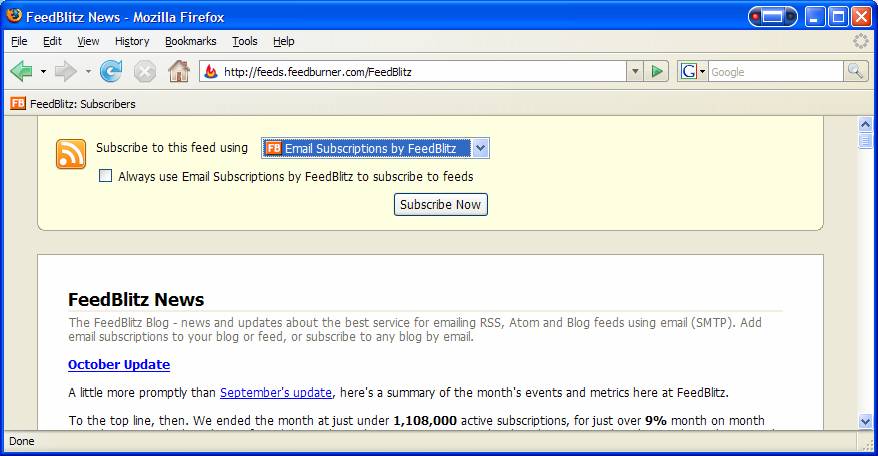This screenshot has width=878, height=456.
Task: Click the "Subscribe to this feed using" label
Action: (x=172, y=148)
